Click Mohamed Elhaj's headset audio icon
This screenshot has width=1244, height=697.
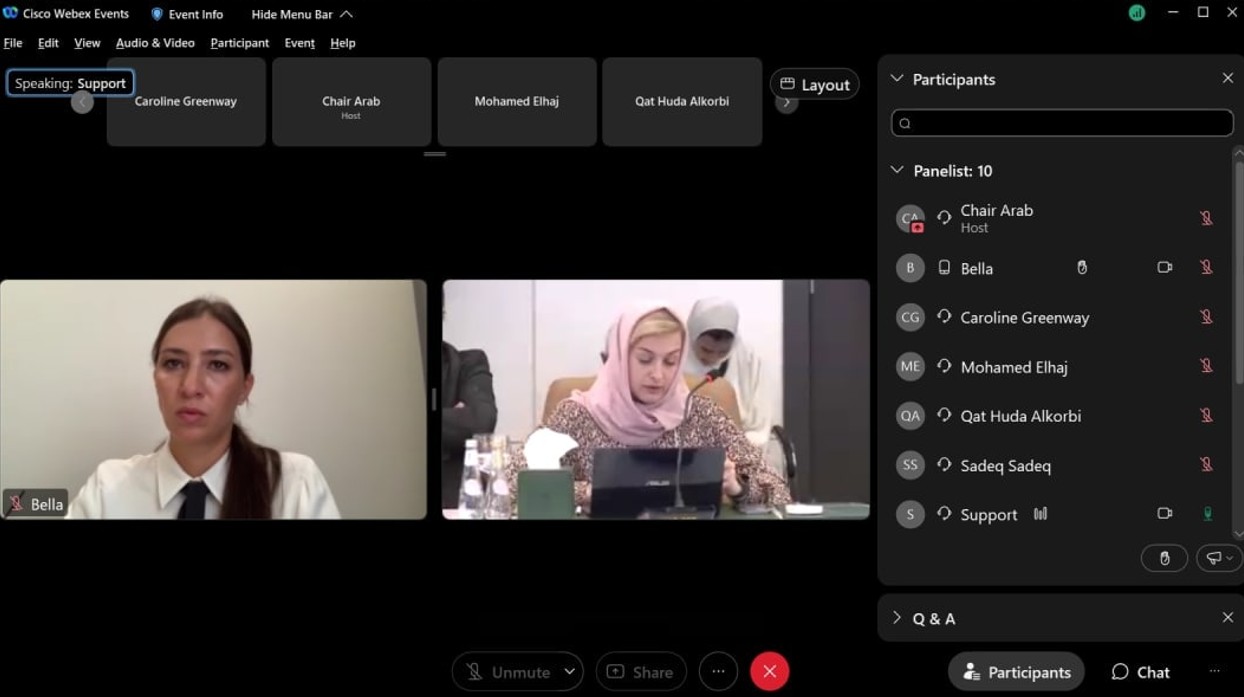point(944,366)
